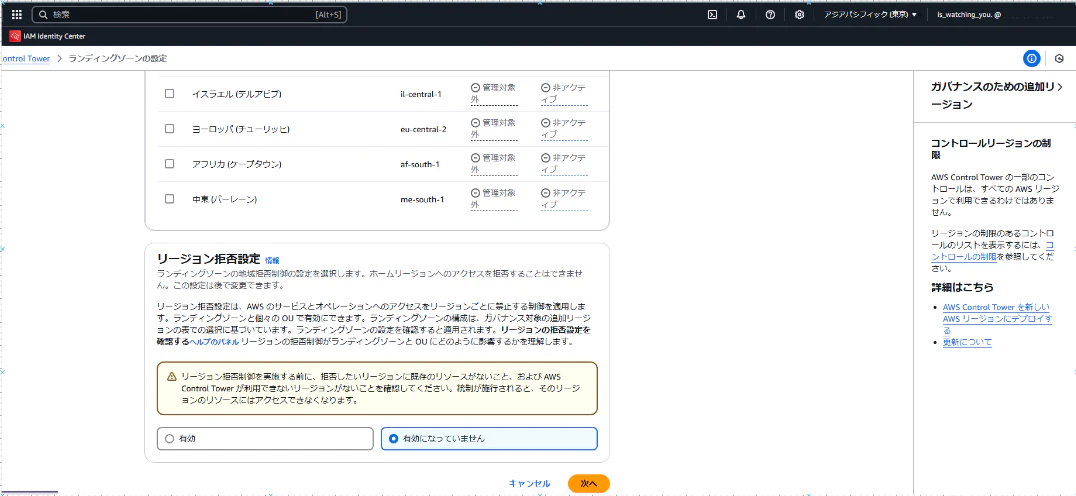Launch CloudShell from the top bar

point(712,14)
